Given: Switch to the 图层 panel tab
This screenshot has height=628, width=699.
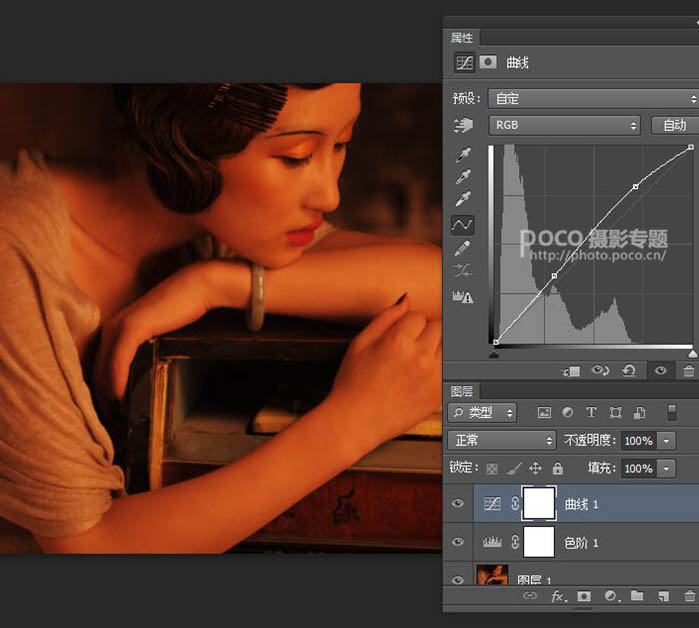Looking at the screenshot, I should (461, 391).
